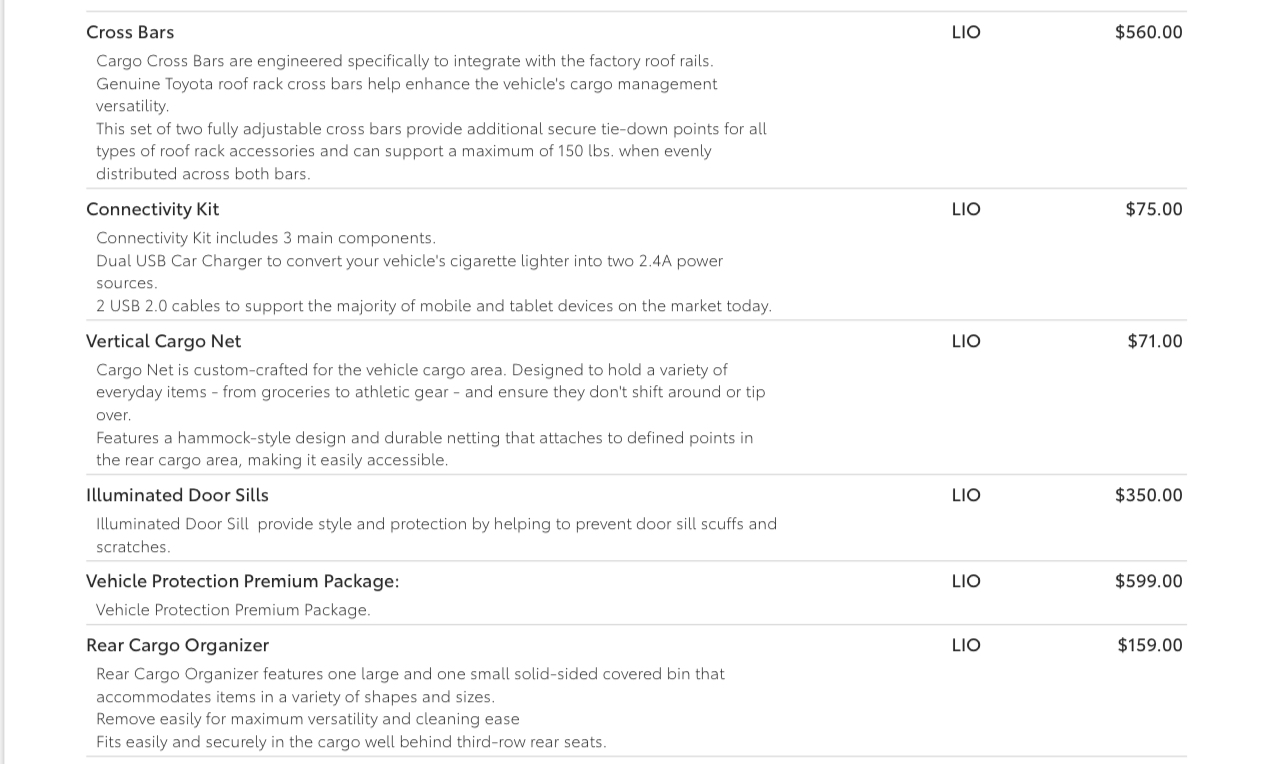Click the $599.00 protection package price

tap(1148, 581)
